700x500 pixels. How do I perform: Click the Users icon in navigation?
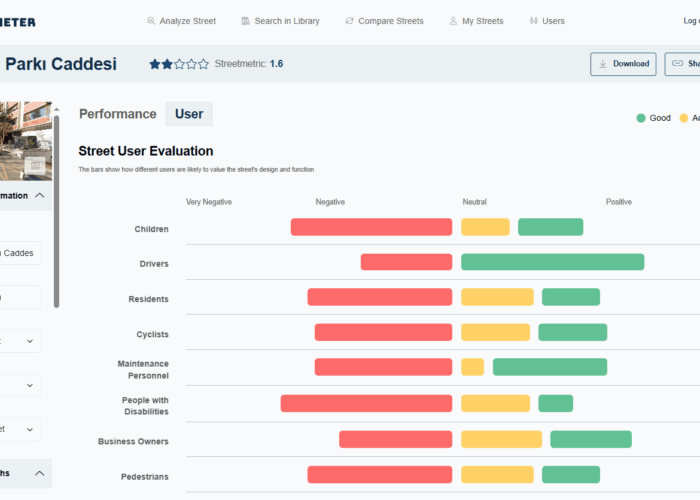pos(532,21)
